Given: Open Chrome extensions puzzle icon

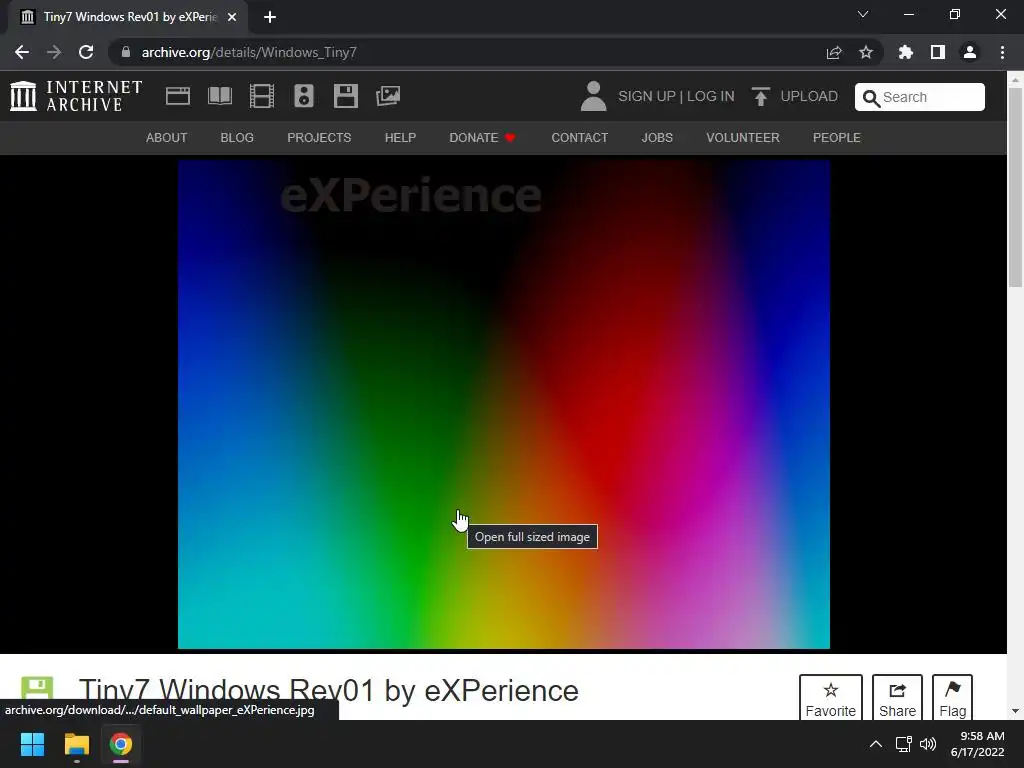Looking at the screenshot, I should [x=905, y=52].
